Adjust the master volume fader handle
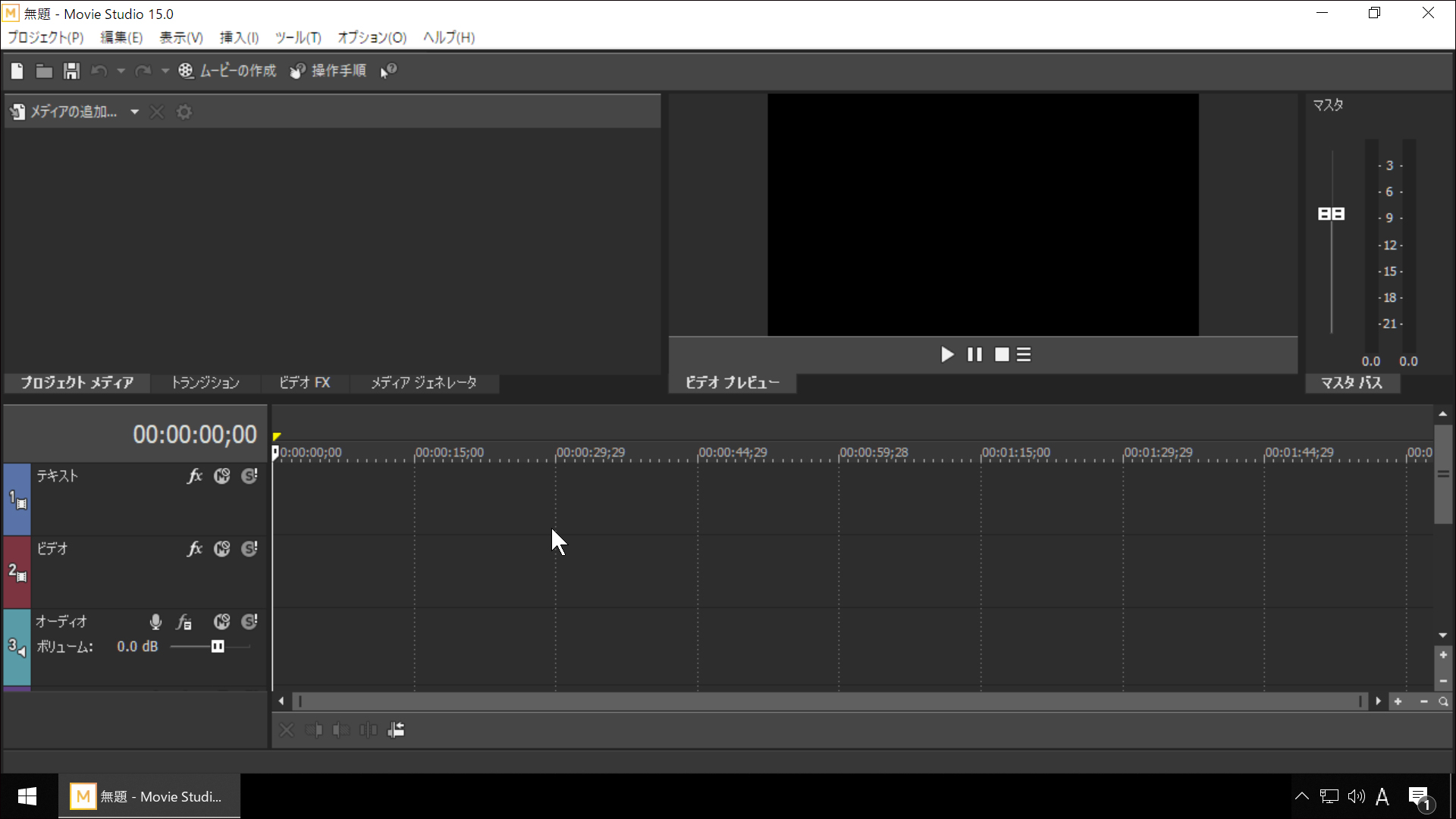Screen dimensions: 1456x819 tap(1331, 214)
